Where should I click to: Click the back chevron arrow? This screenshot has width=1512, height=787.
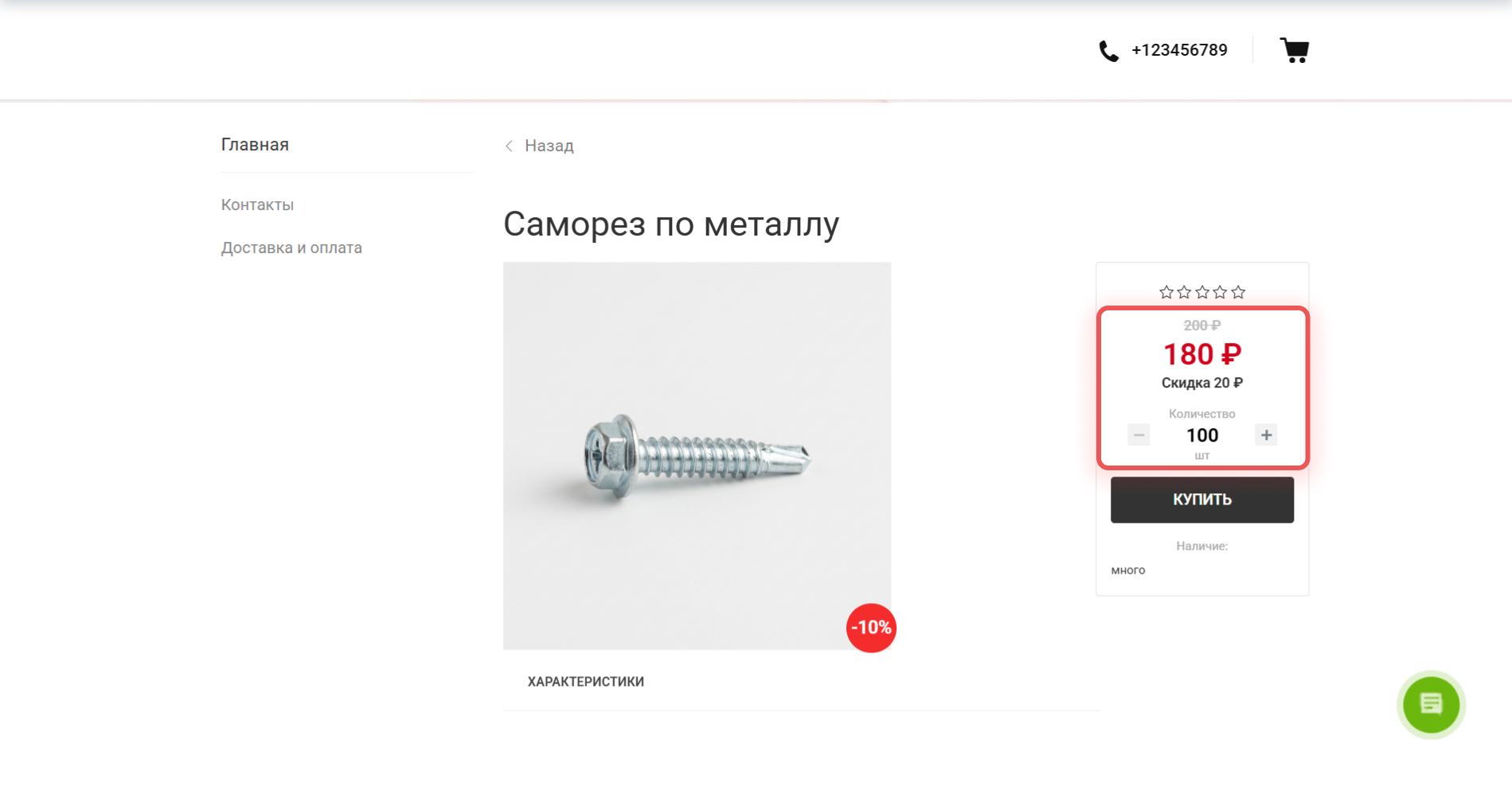(509, 146)
